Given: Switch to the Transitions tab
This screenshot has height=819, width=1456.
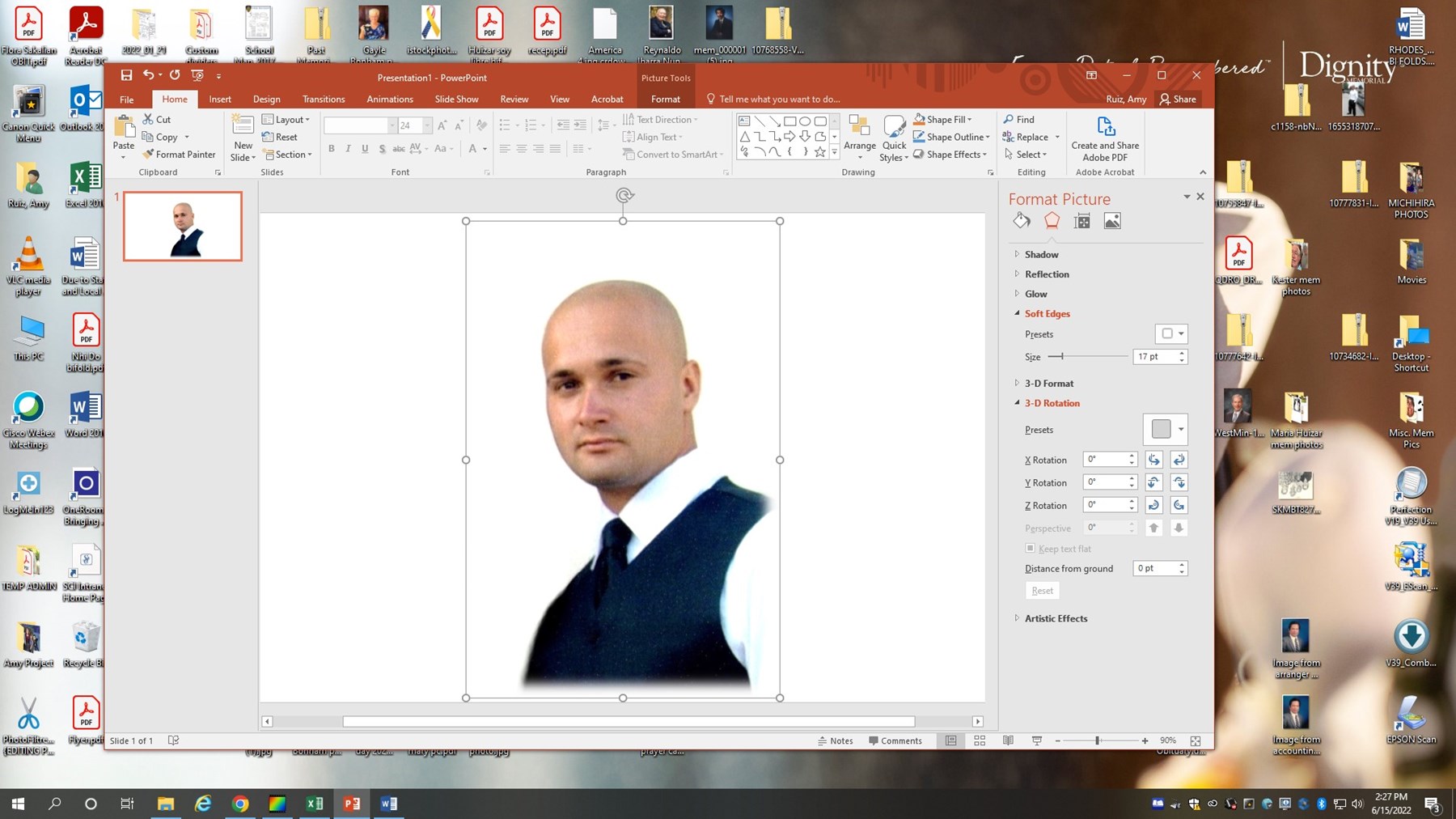Looking at the screenshot, I should (x=324, y=99).
